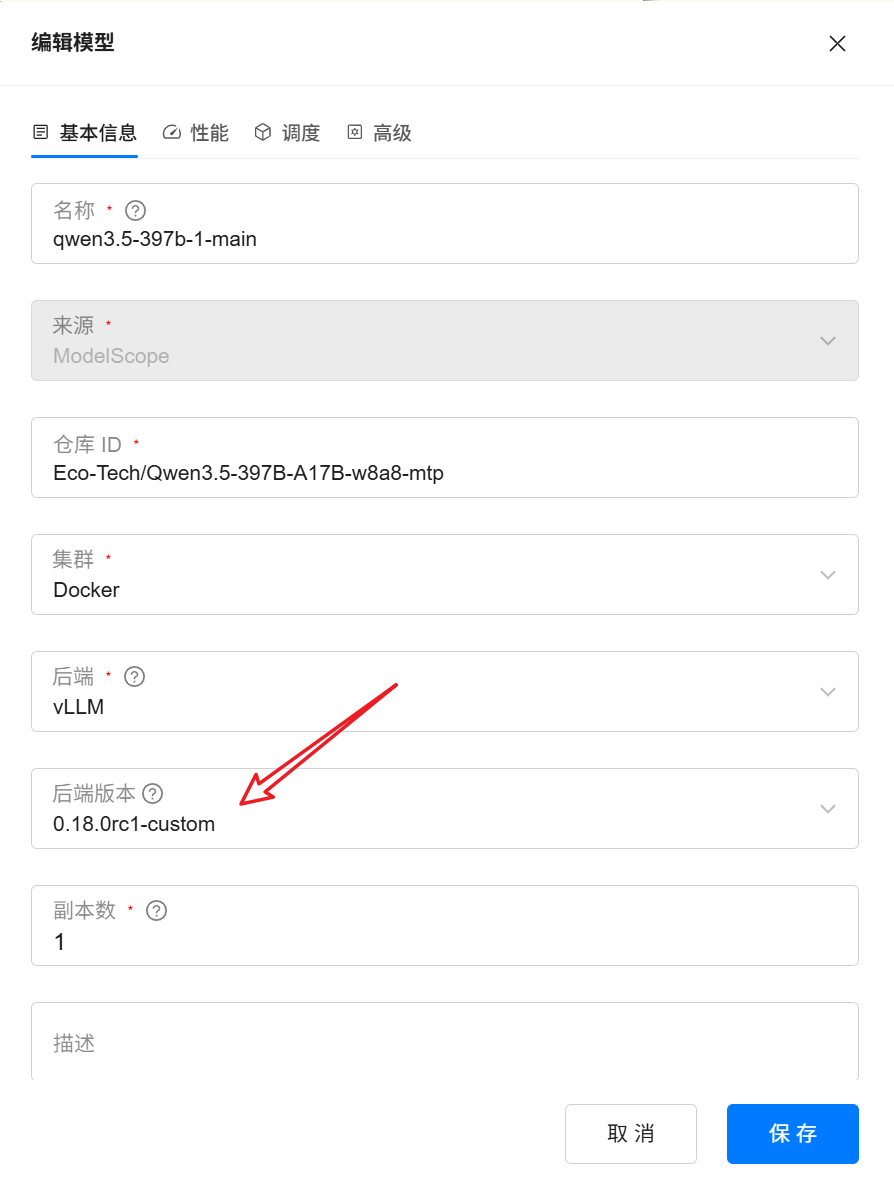This screenshot has width=894, height=1198.
Task: Open the 基本信息 tab
Action: (x=85, y=133)
